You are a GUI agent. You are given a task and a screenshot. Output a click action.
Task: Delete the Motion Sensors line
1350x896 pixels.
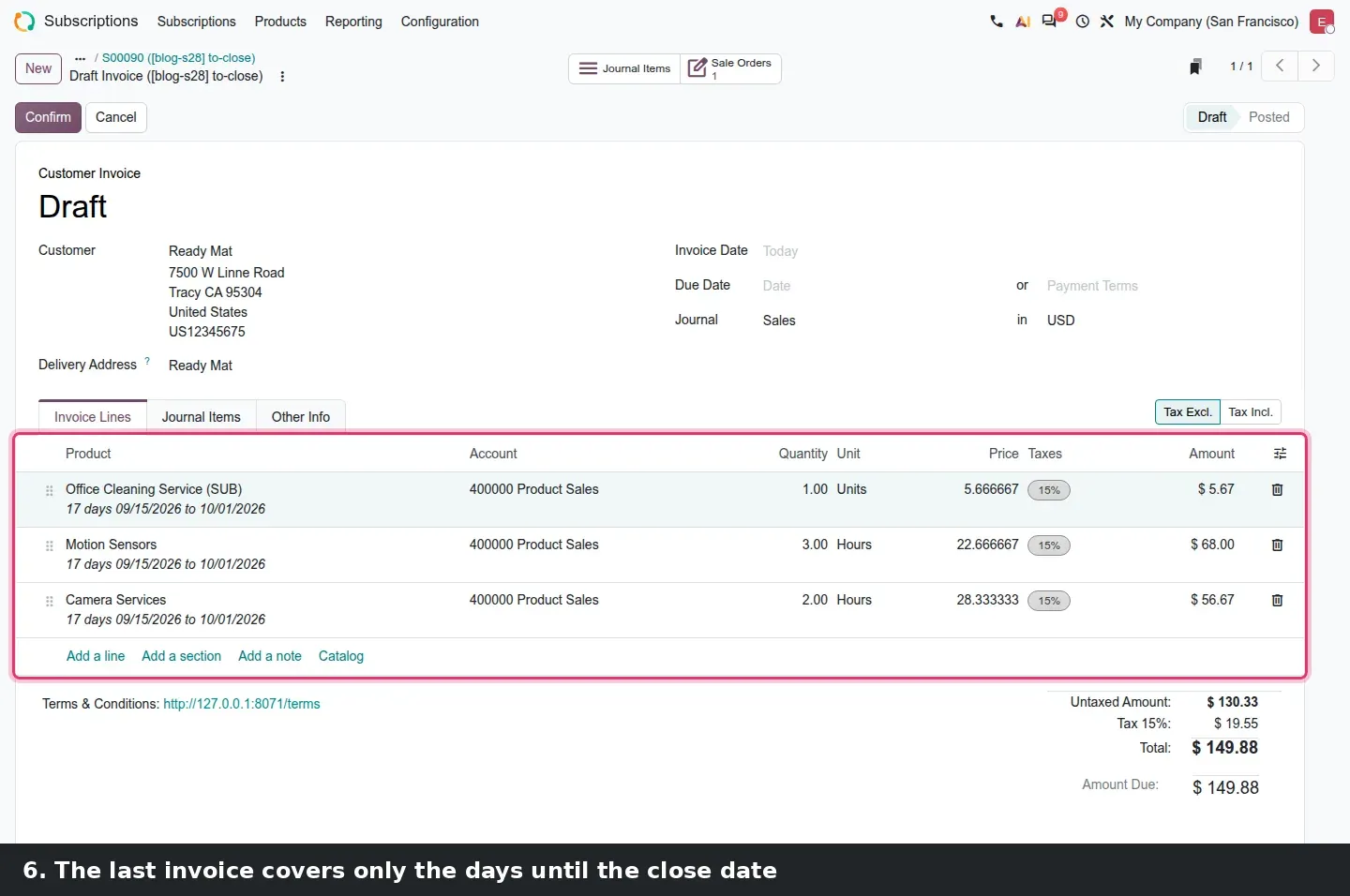coord(1277,545)
